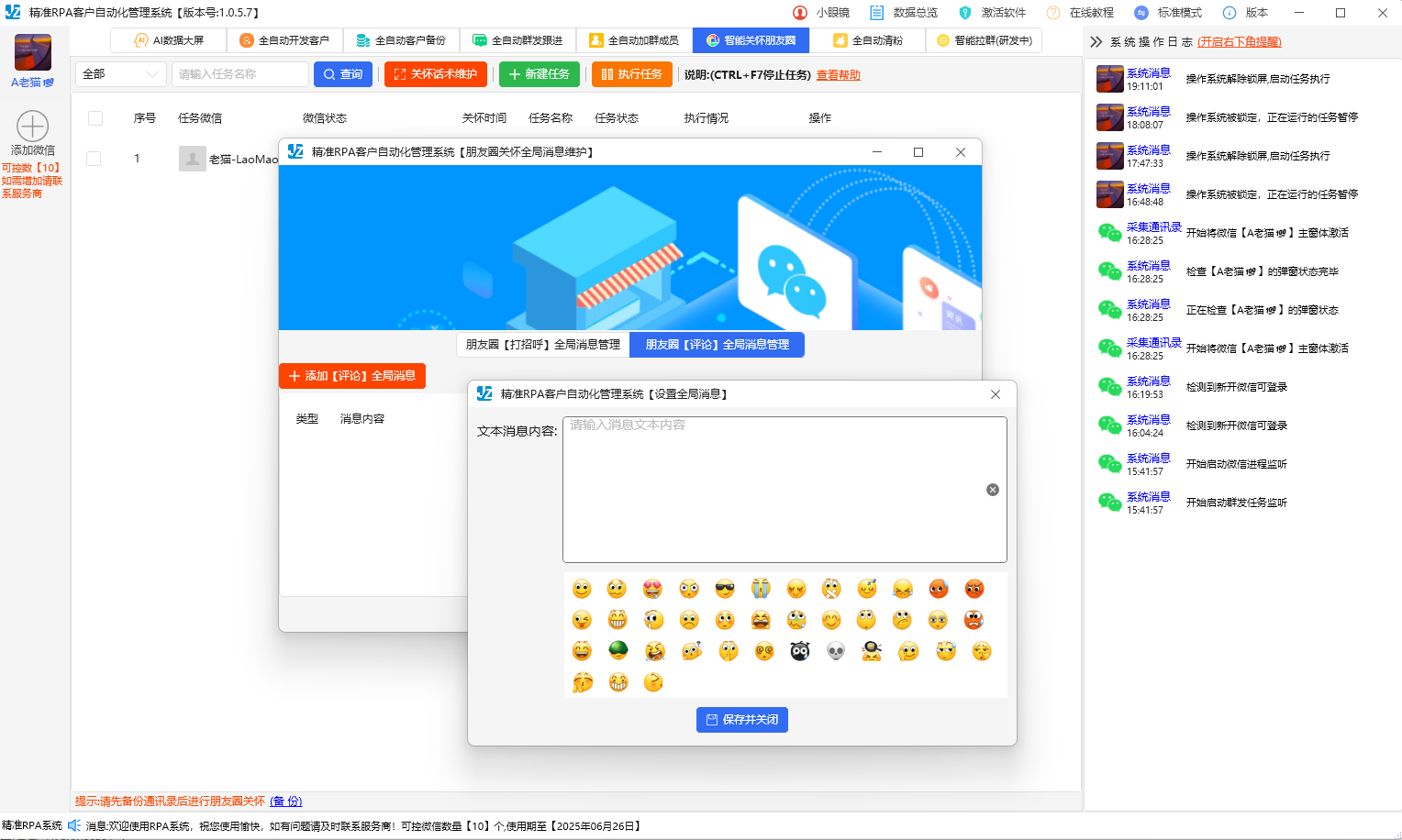This screenshot has height=840, width=1402.
Task: Open the 标准模式 mode switcher
Action: point(1167,13)
